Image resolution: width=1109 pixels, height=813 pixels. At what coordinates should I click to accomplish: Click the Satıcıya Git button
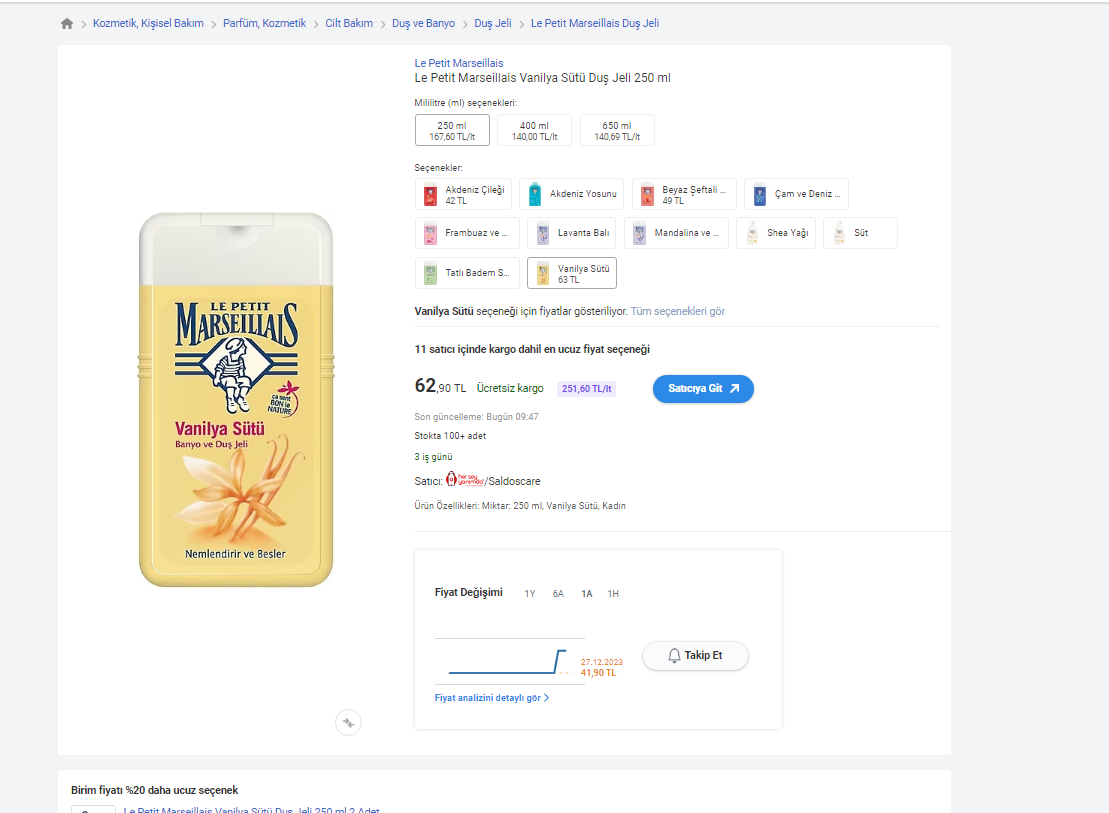tap(703, 388)
